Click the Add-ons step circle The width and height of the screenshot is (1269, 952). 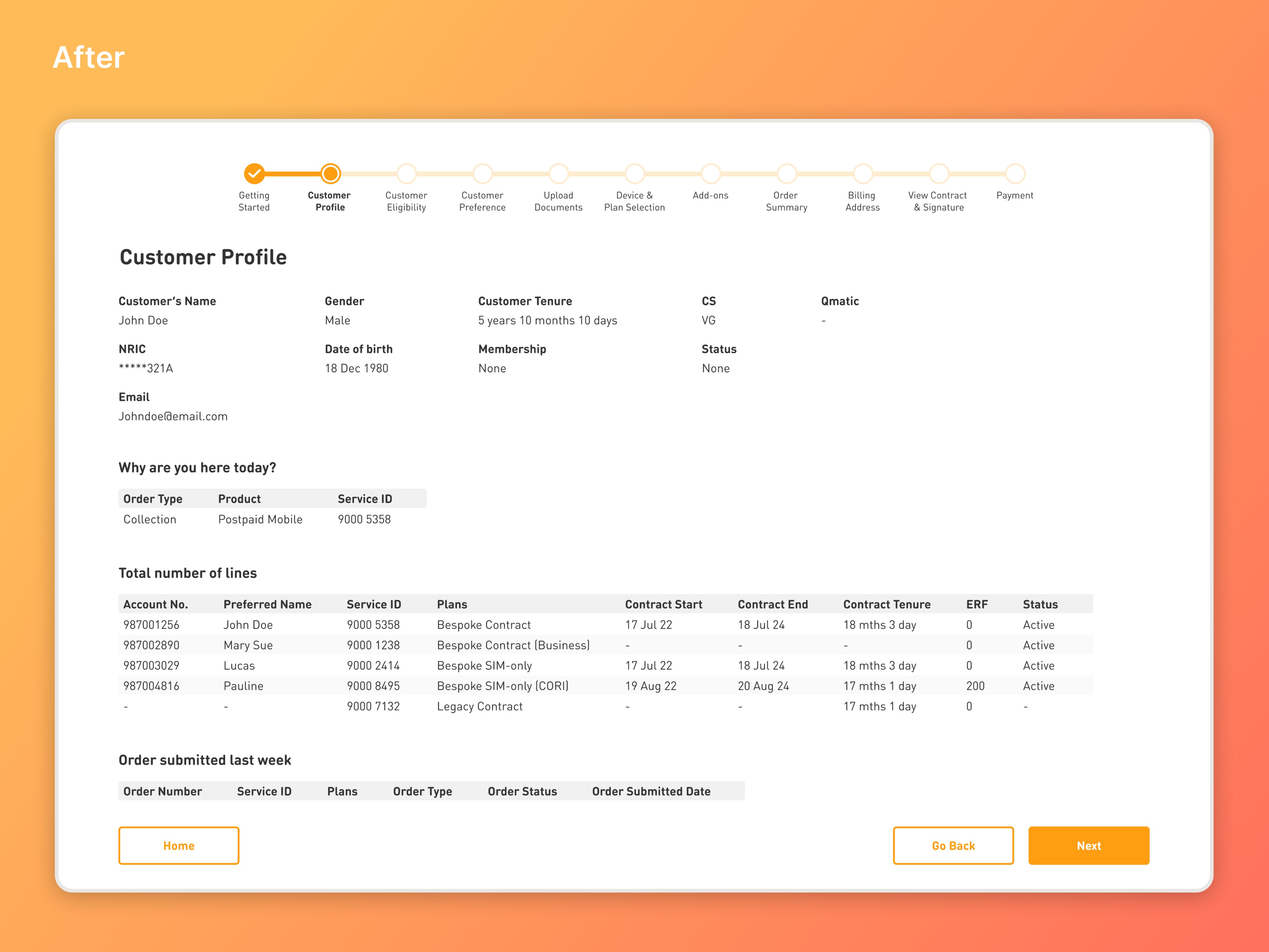[710, 173]
